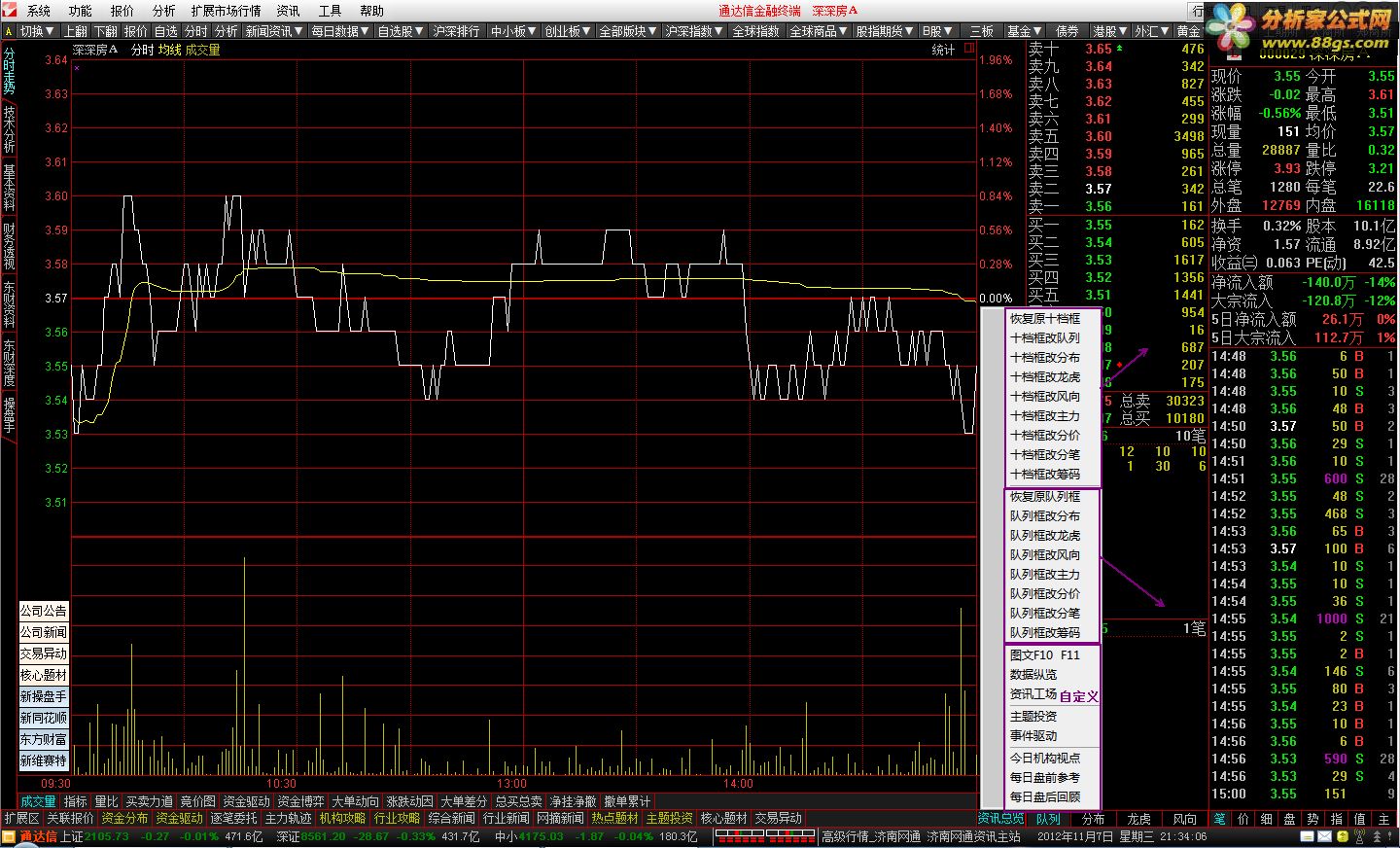Screen dimensions: 1400x848
Task: Expand the 新闻资讯 dropdown
Action: coord(274,31)
